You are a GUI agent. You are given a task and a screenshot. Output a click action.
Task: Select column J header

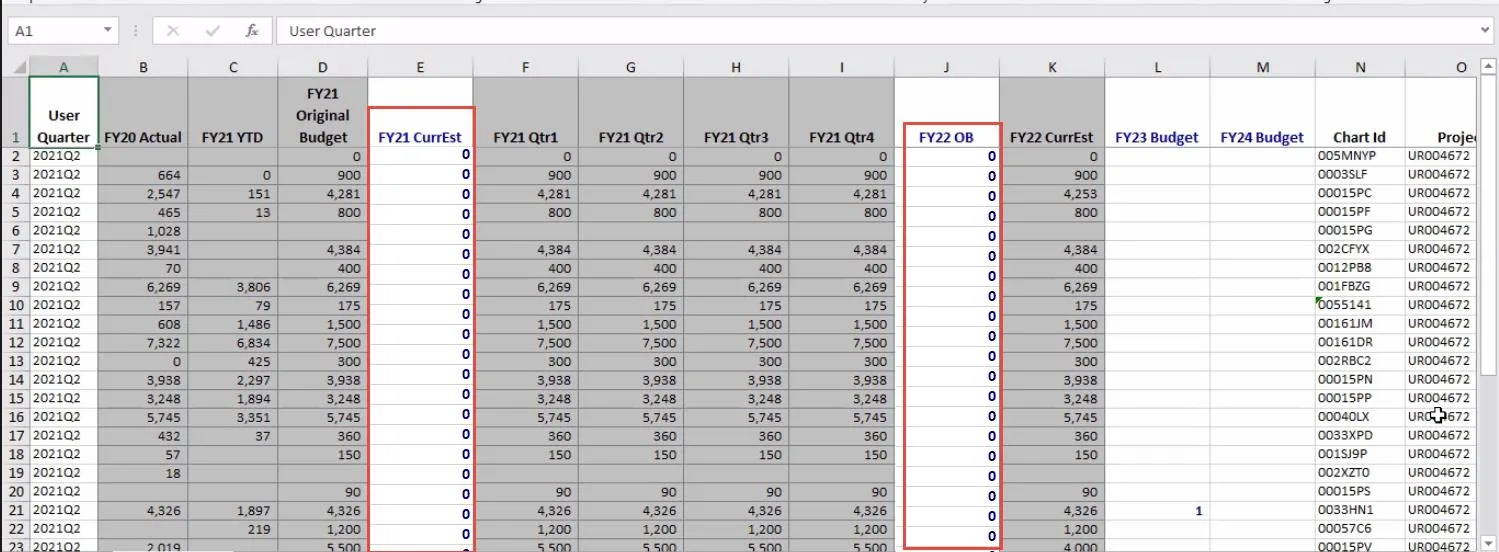pos(946,67)
